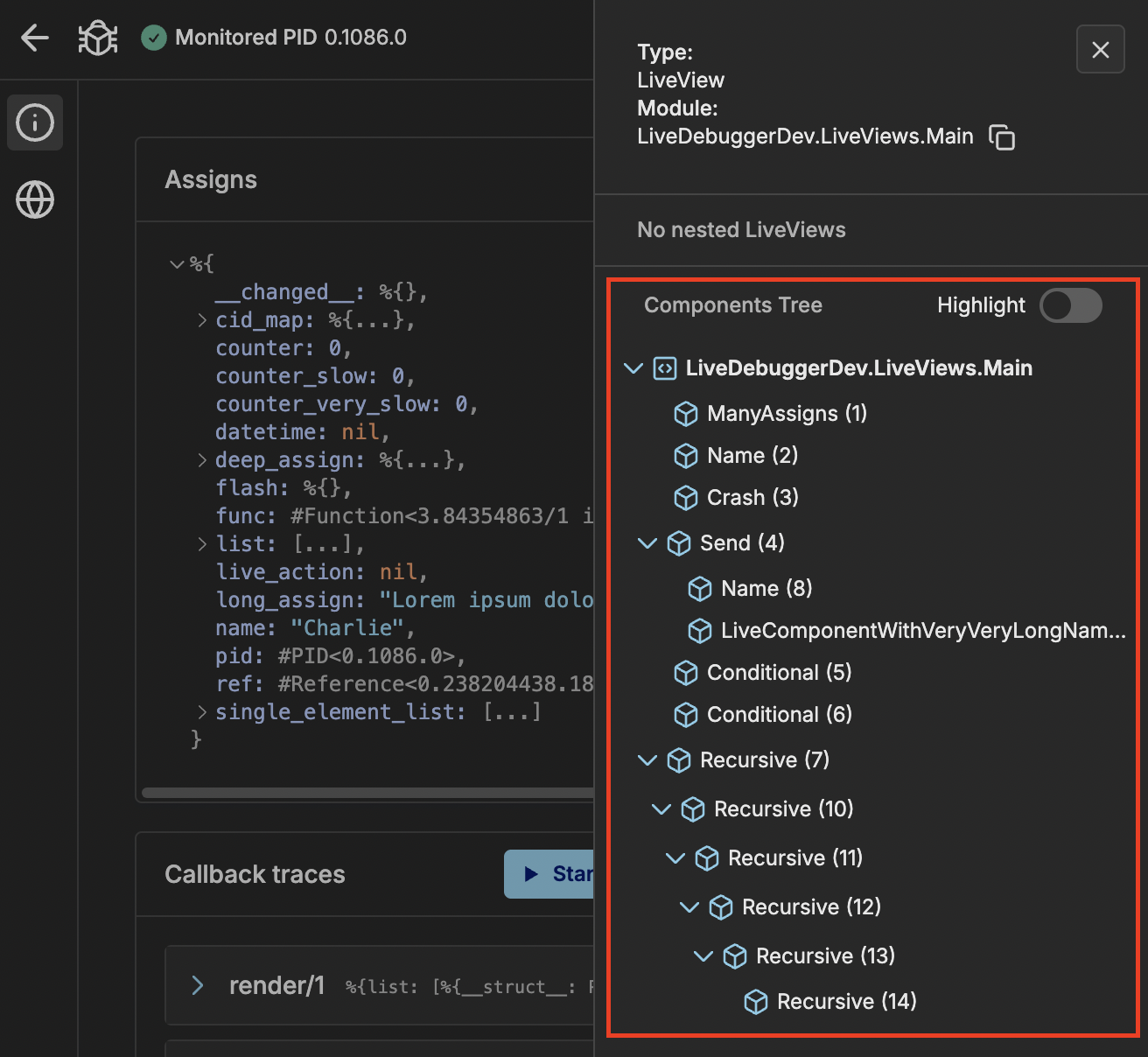This screenshot has width=1148, height=1057.
Task: Click the cube icon next to Recursive (7)
Action: [679, 760]
